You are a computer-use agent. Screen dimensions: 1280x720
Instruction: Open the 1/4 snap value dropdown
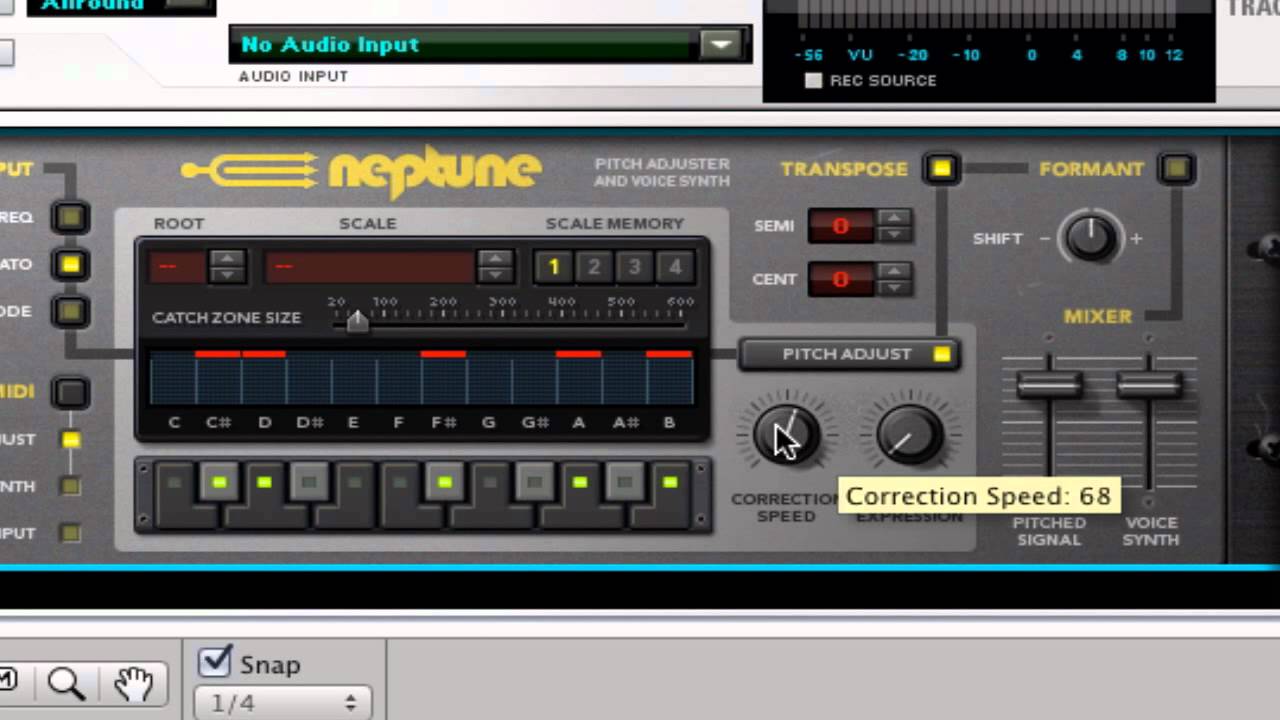(282, 703)
